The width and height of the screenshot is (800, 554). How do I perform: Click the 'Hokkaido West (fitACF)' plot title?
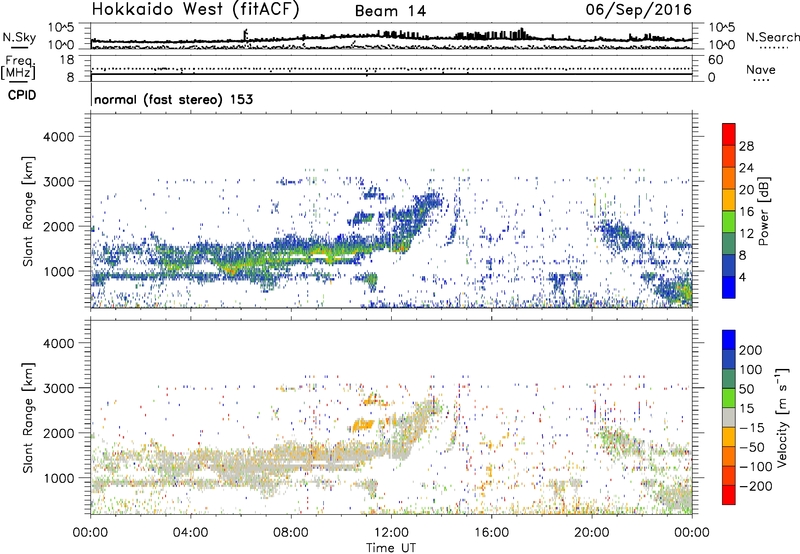(195, 9)
